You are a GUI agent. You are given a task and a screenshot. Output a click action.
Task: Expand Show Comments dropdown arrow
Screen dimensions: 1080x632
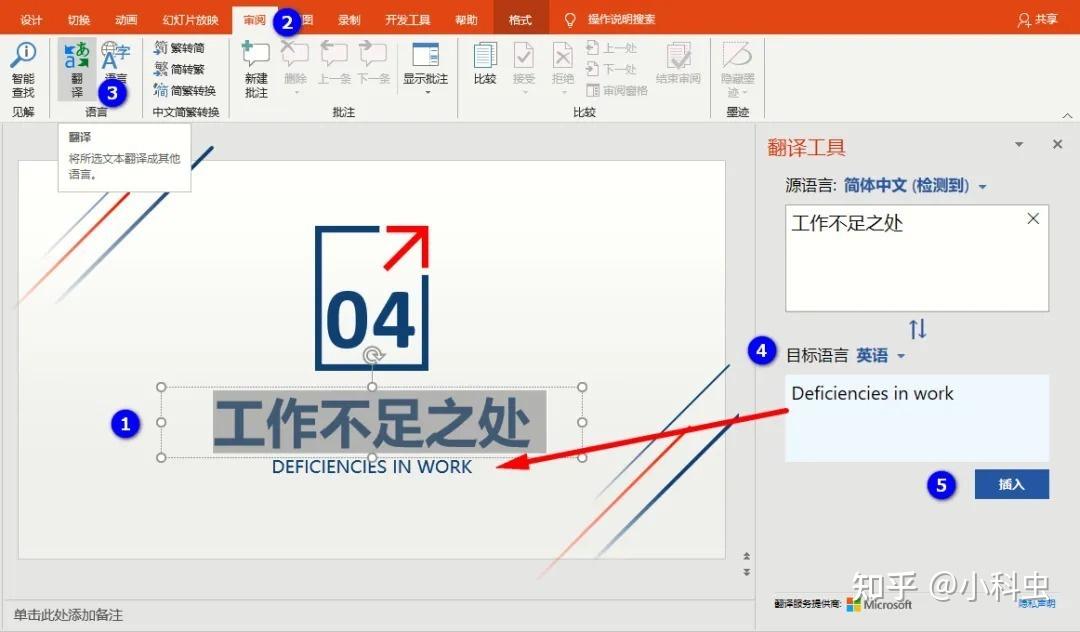[427, 92]
